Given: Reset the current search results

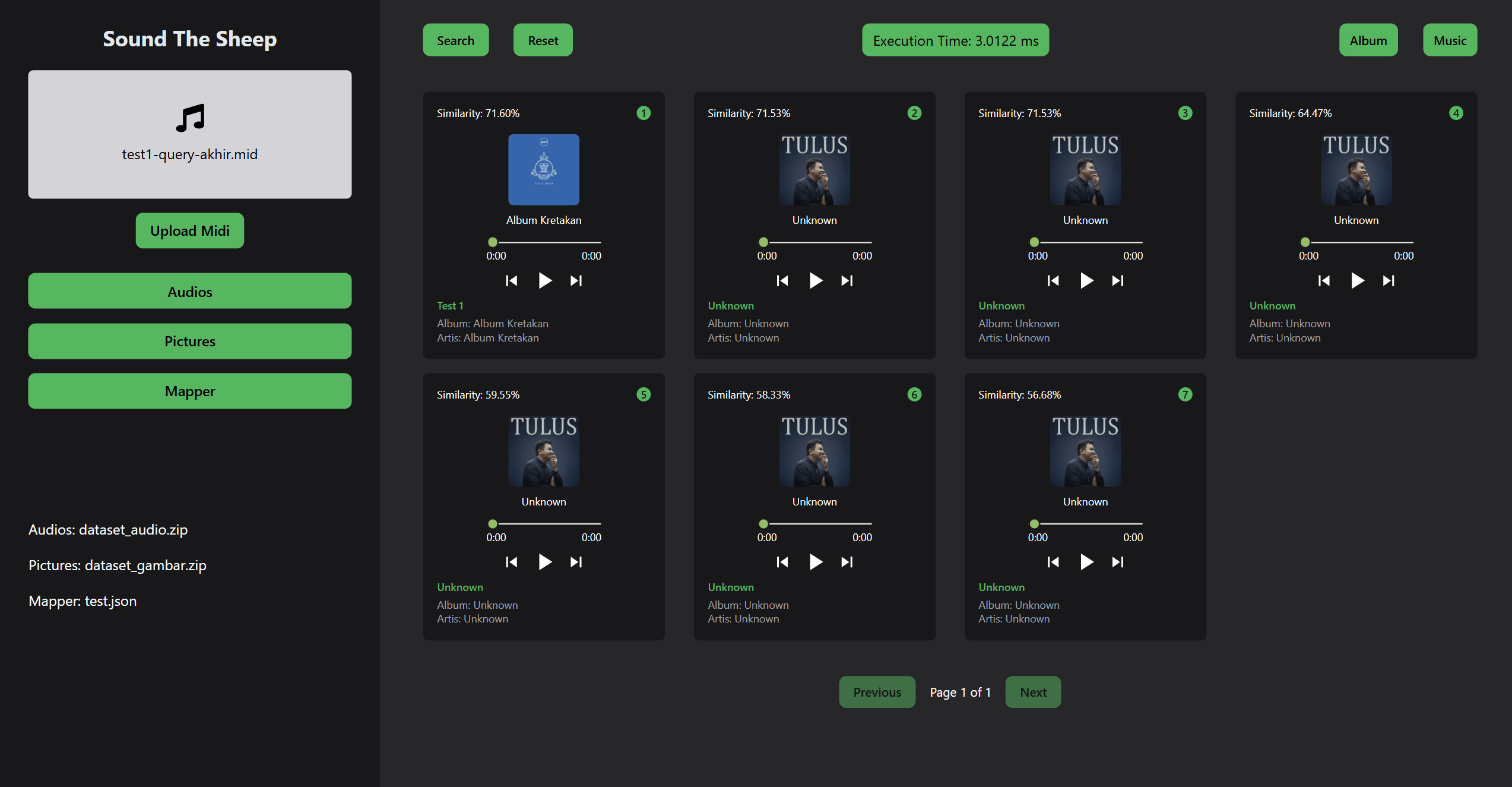Looking at the screenshot, I should pyautogui.click(x=543, y=40).
